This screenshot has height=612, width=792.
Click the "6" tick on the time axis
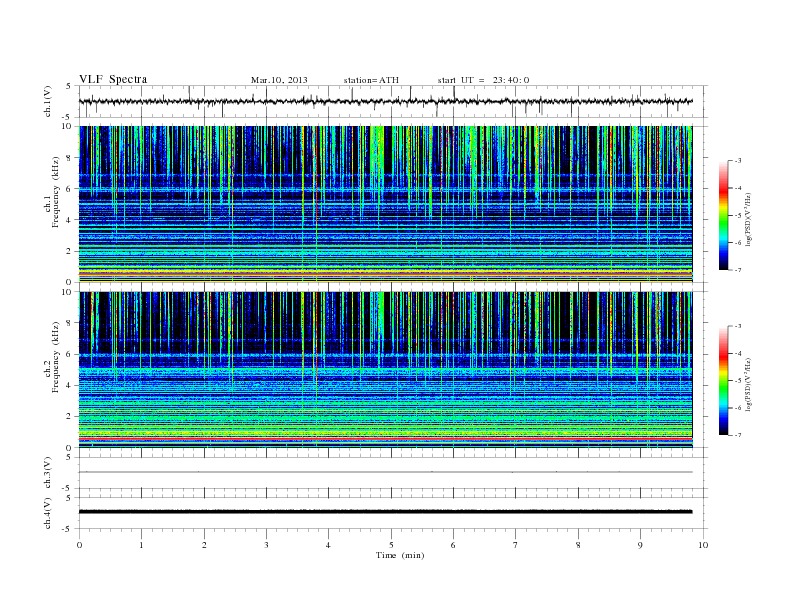pos(453,545)
